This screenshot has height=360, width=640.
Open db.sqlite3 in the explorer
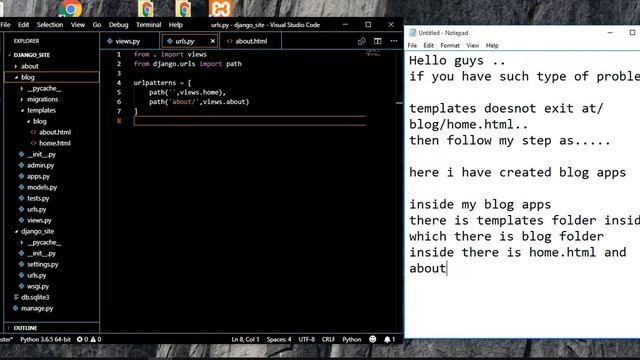[35, 297]
